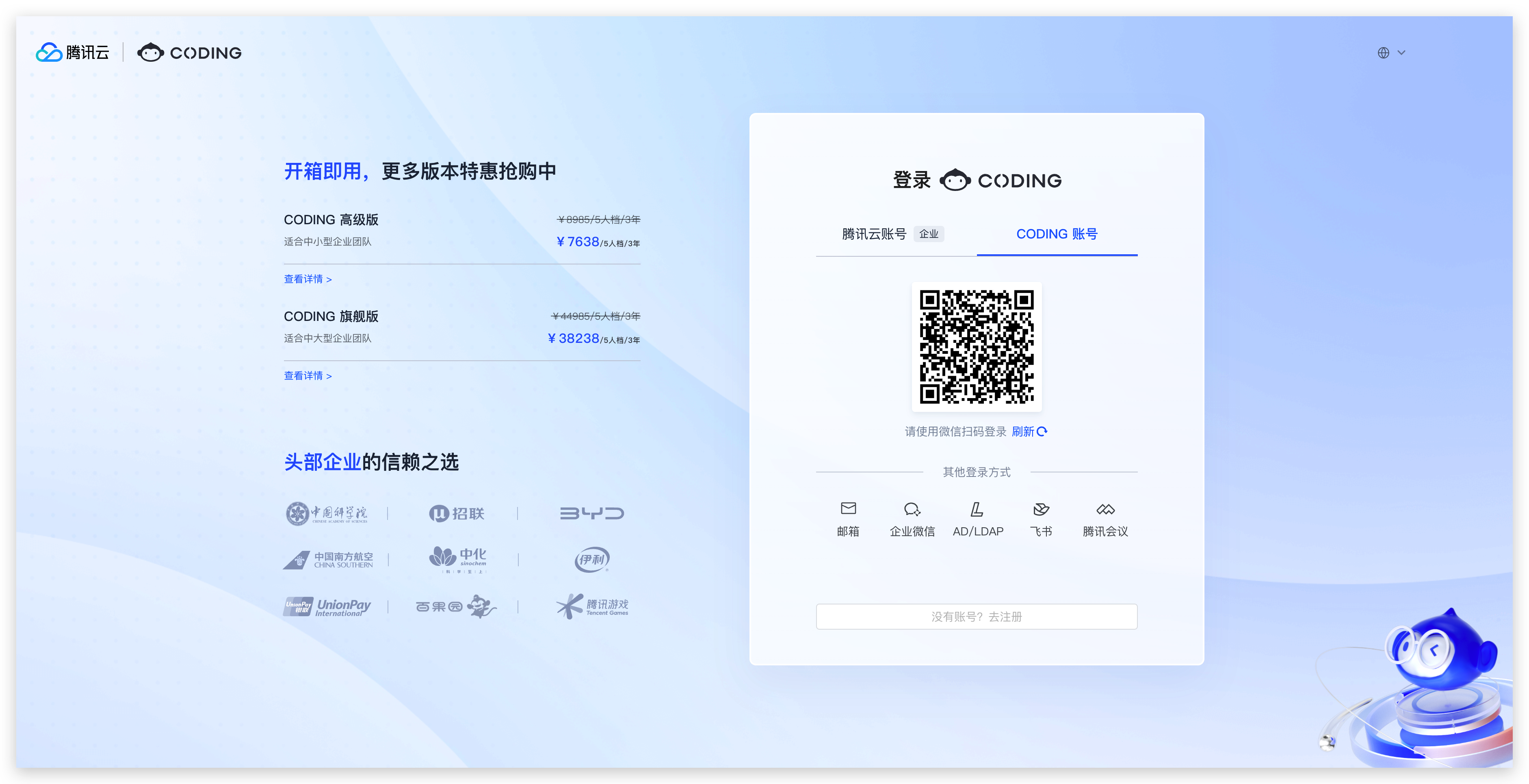Click the 招联 company logo
The image size is (1529, 784).
point(457,513)
